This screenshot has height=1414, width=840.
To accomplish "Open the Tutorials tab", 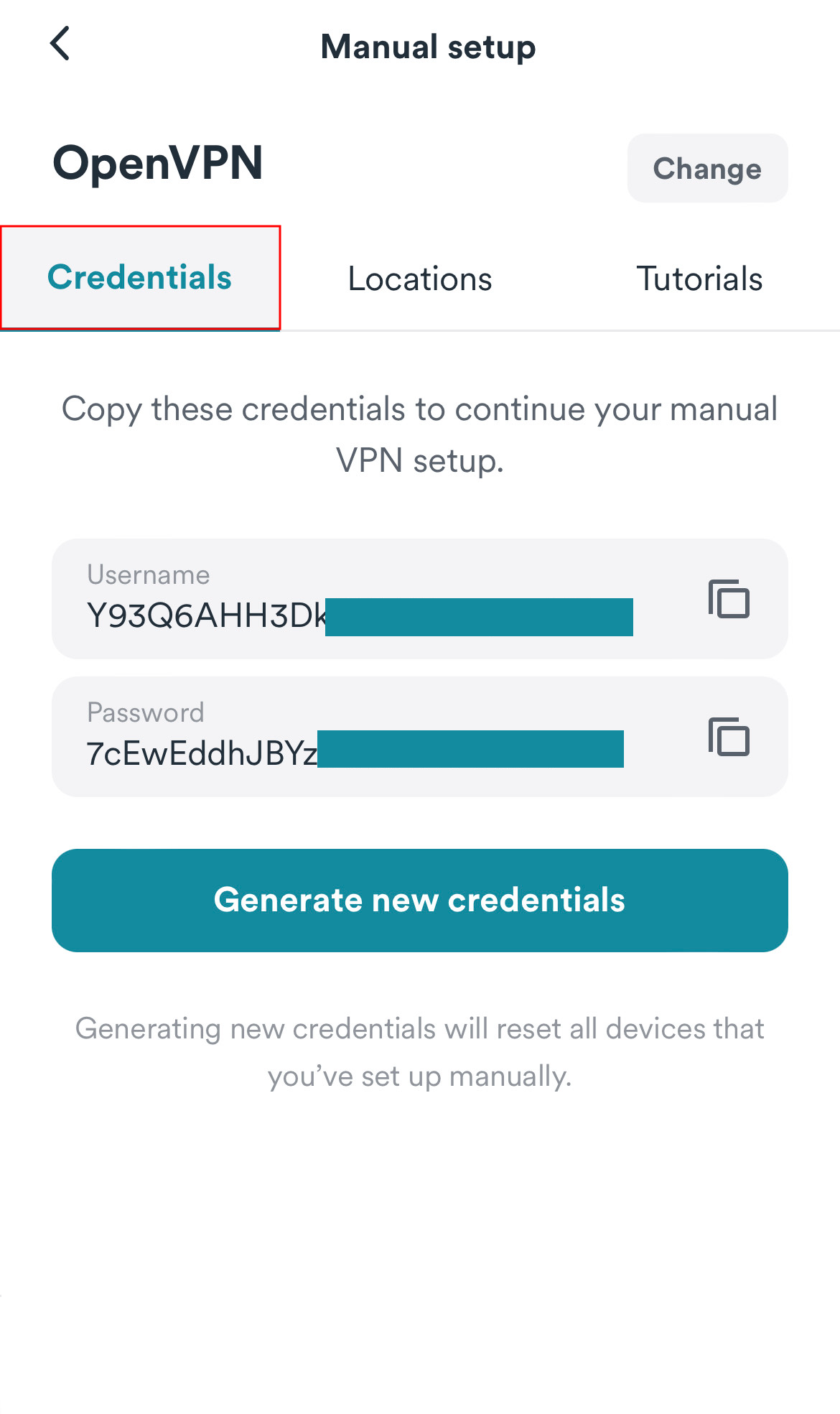I will coord(699,279).
